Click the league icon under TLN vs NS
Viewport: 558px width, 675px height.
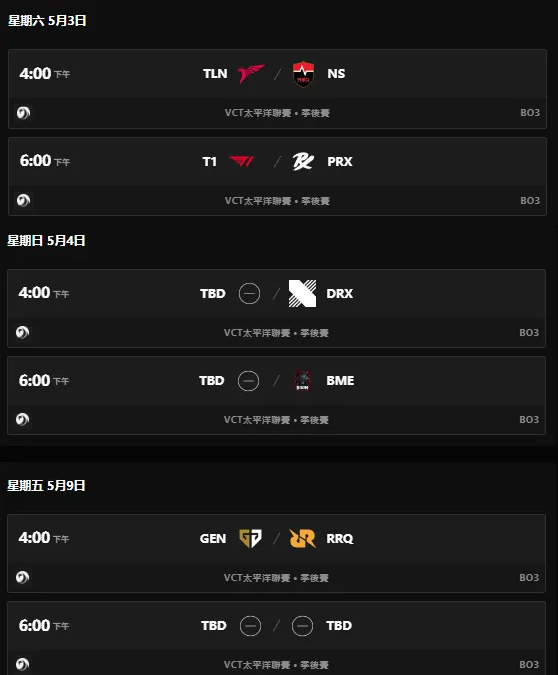tap(23, 113)
